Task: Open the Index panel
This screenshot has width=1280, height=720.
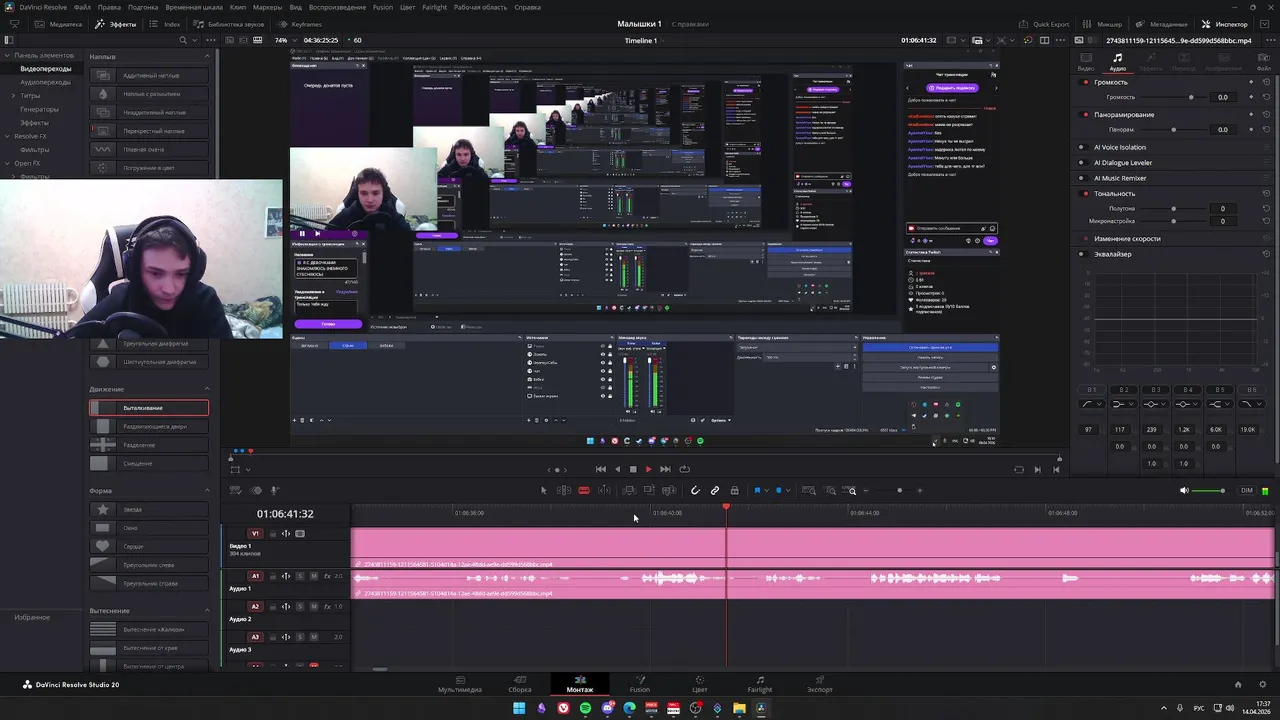Action: pyautogui.click(x=165, y=24)
